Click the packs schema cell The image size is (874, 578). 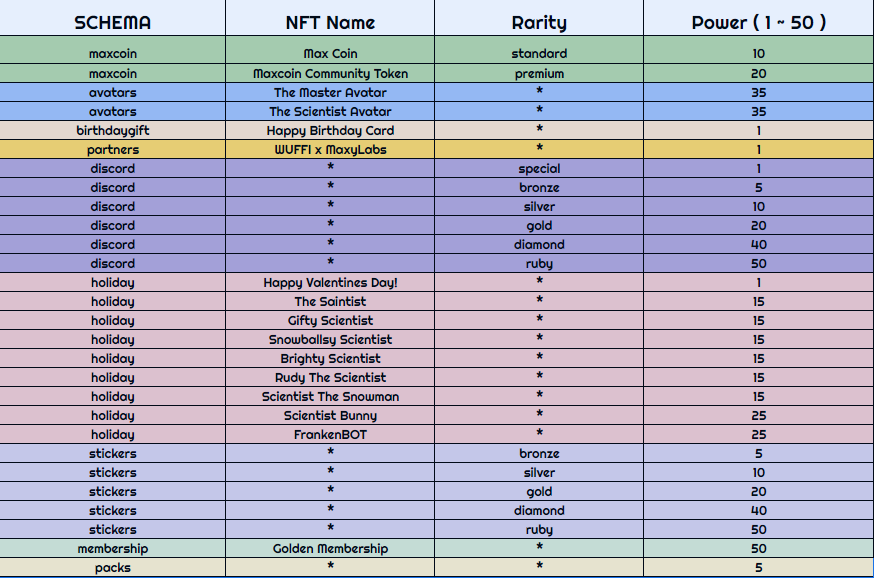tap(112, 567)
